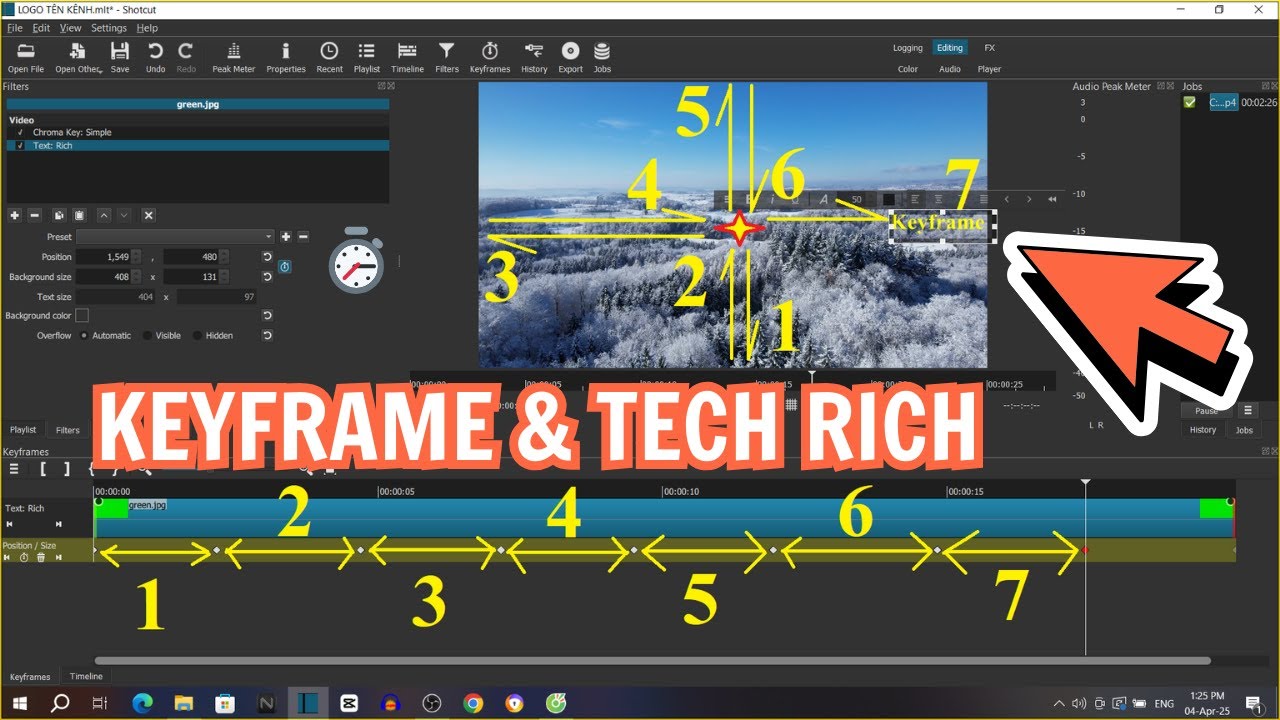Viewport: 1280px width, 720px height.
Task: Uncheck the Chroma Key: Simple filter checkbox
Action: pos(20,132)
